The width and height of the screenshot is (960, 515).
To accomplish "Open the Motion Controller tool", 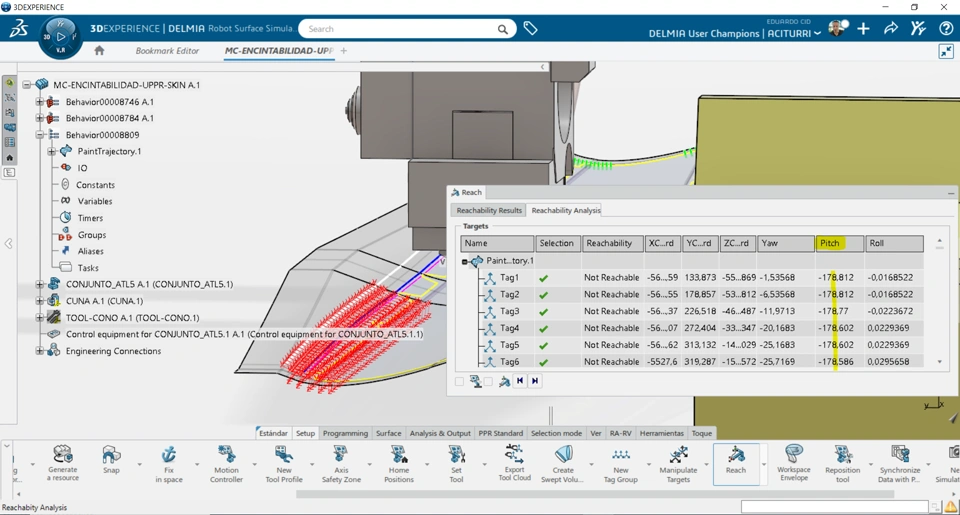I will 226,463.
